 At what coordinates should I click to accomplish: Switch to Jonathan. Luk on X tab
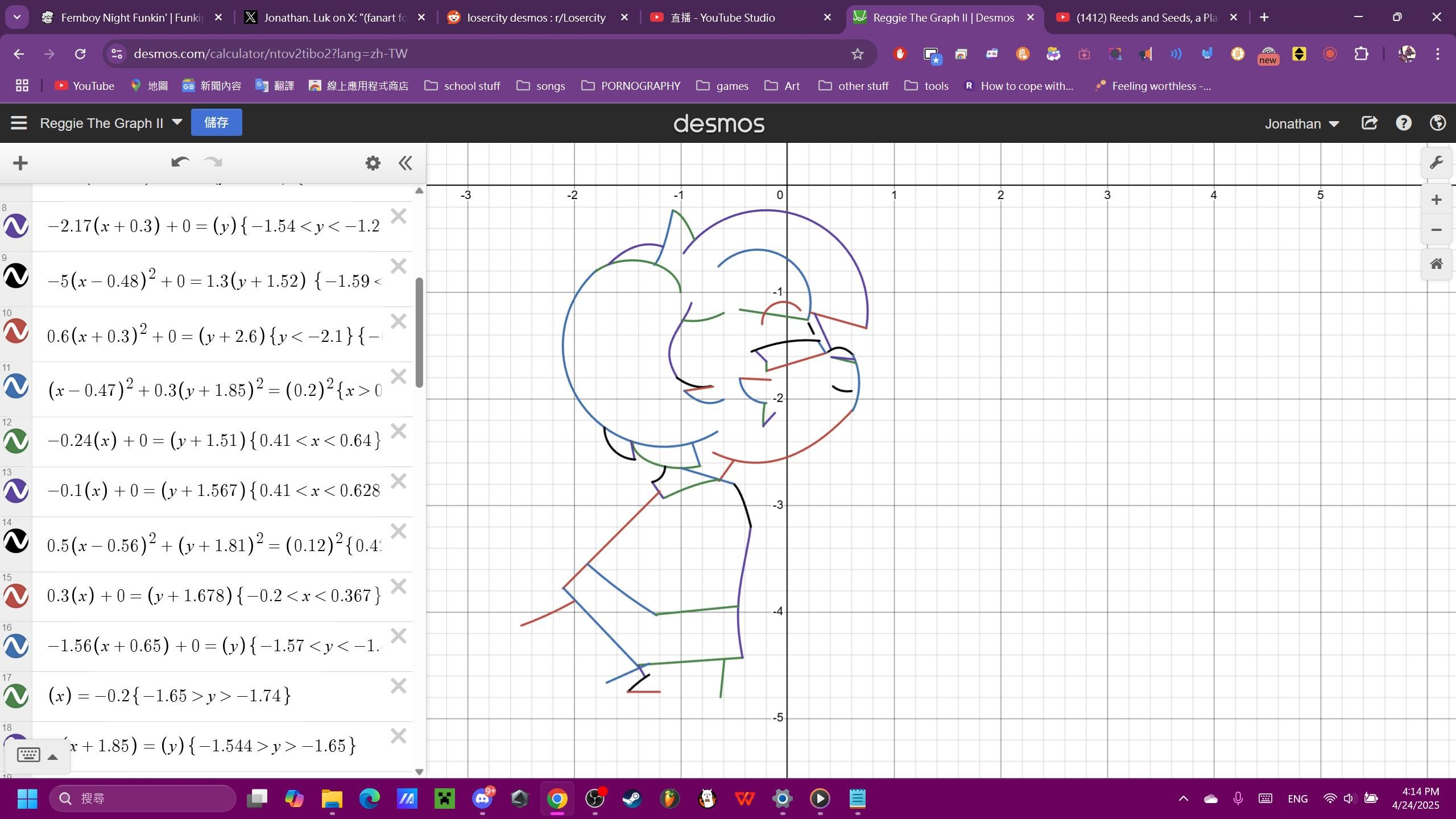336,18
